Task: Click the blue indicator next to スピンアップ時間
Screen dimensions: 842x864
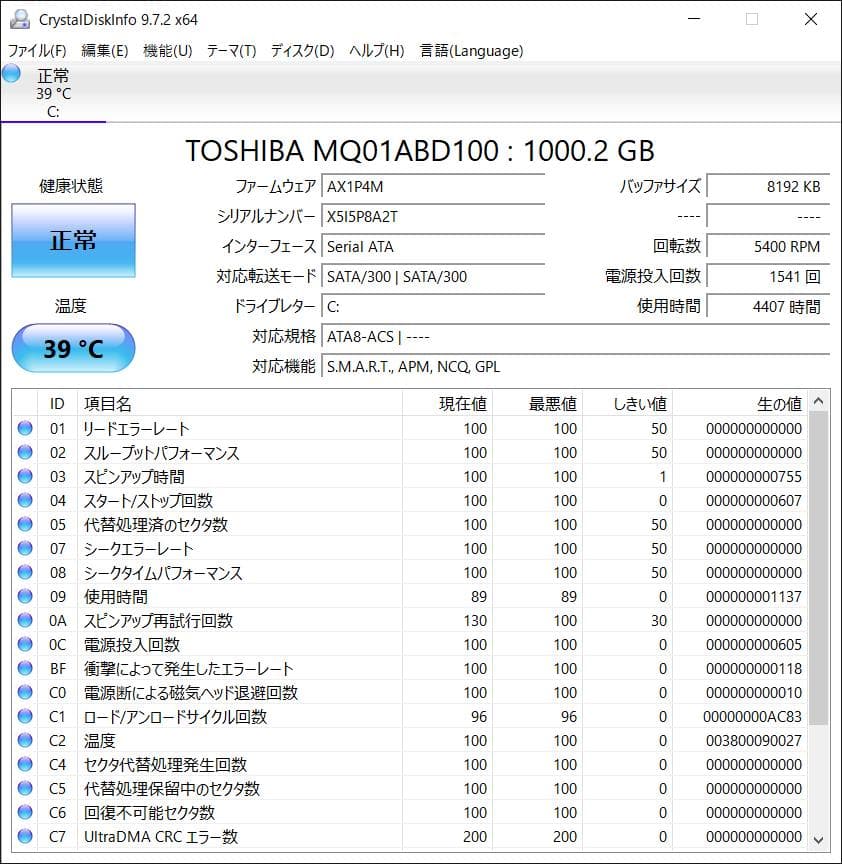Action: pos(25,477)
